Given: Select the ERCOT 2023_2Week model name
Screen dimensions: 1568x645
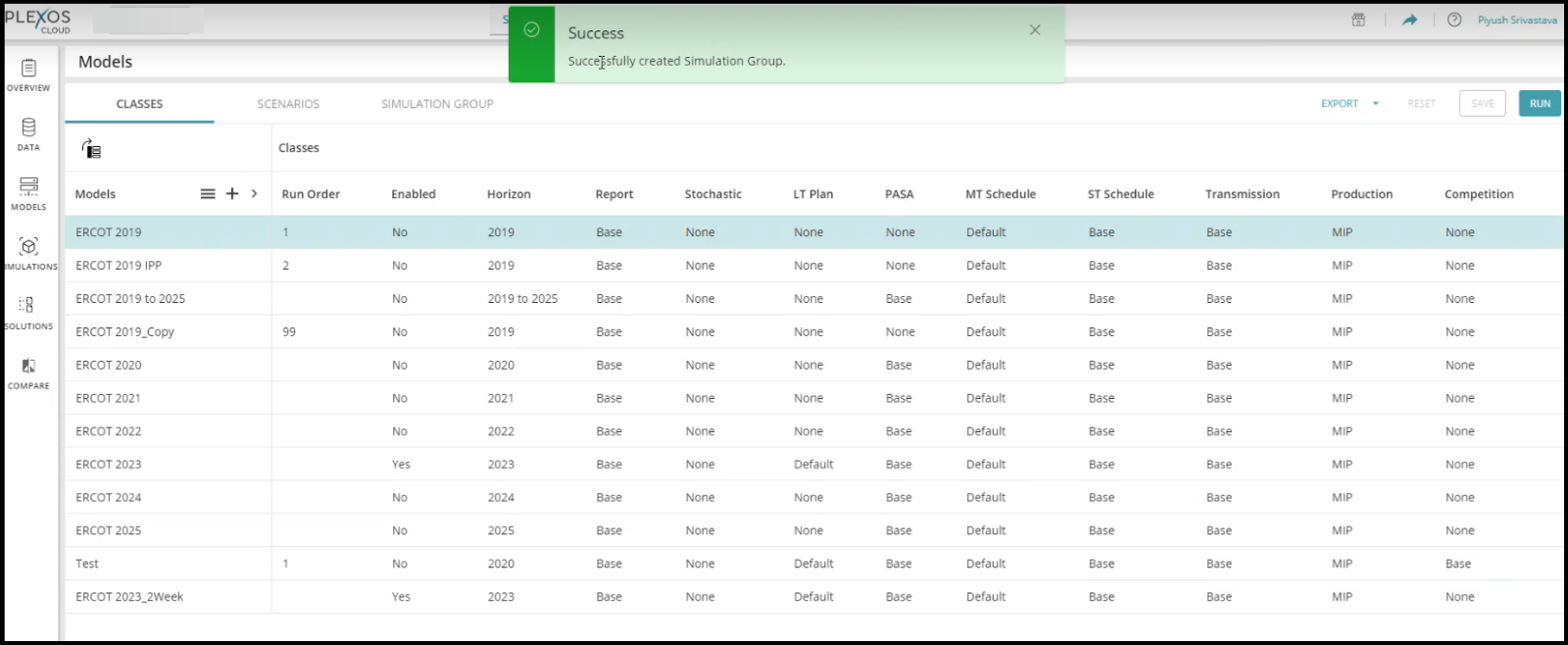Looking at the screenshot, I should (x=129, y=597).
